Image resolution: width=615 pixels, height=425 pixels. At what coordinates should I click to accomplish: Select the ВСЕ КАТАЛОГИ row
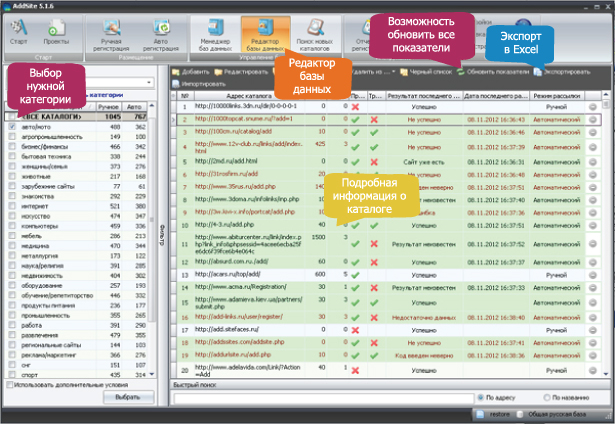click(76, 116)
